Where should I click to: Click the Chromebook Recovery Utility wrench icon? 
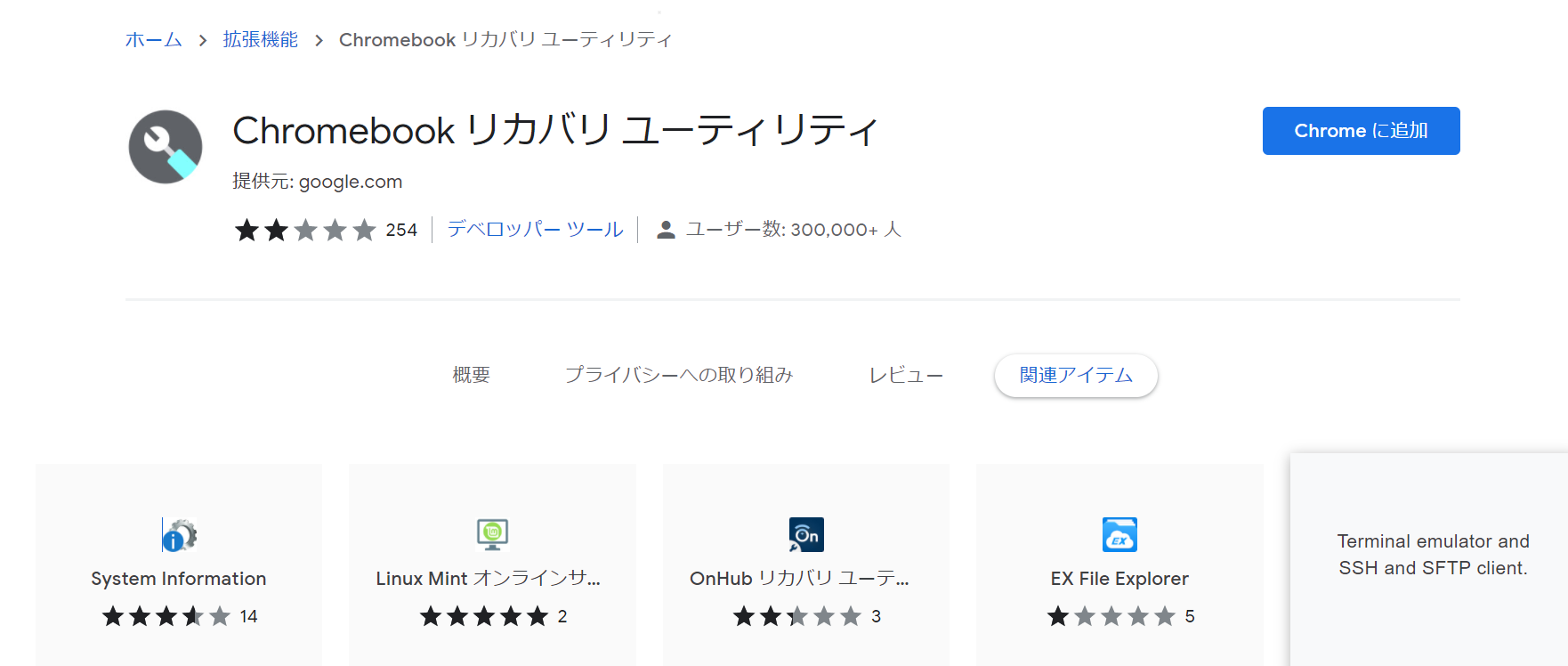pyautogui.click(x=166, y=147)
